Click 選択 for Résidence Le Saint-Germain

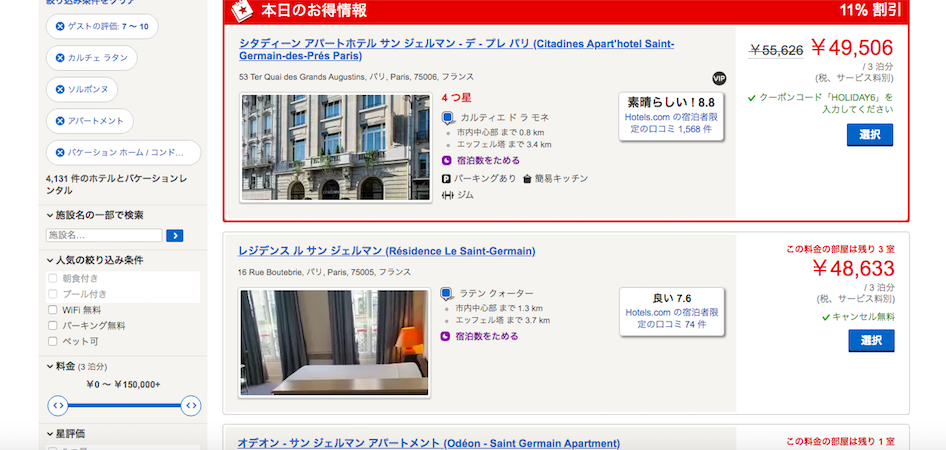point(871,341)
